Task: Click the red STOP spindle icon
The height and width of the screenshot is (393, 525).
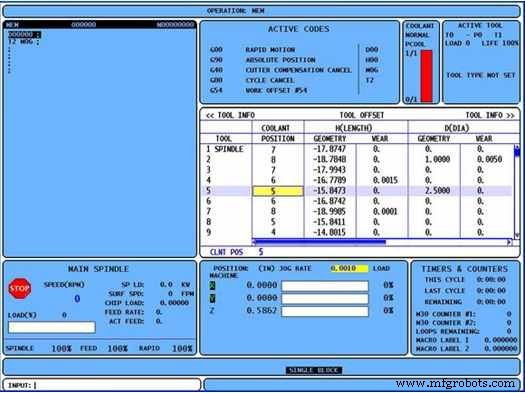Action: click(x=20, y=288)
